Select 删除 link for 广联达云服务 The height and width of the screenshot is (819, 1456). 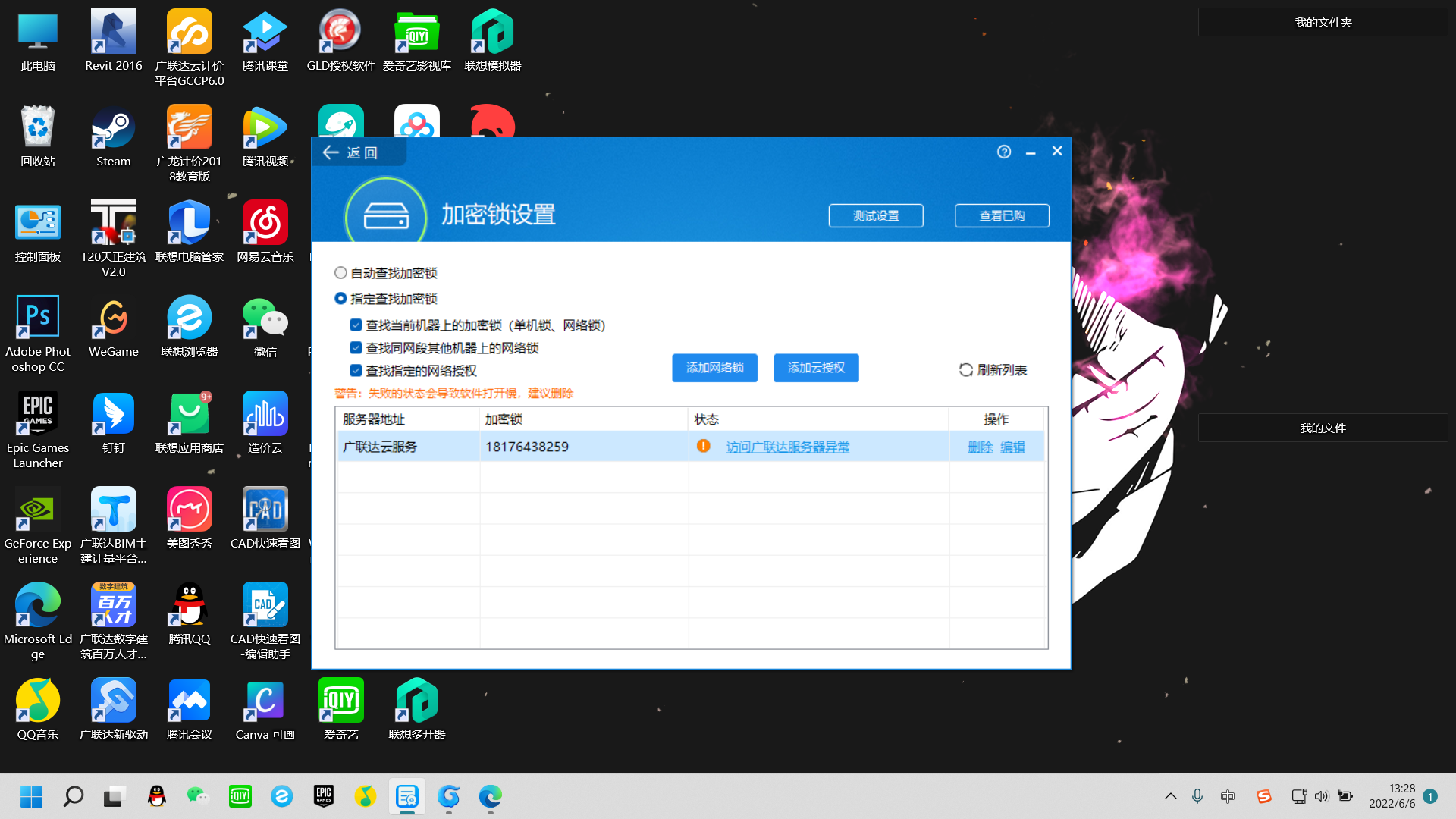pyautogui.click(x=980, y=447)
